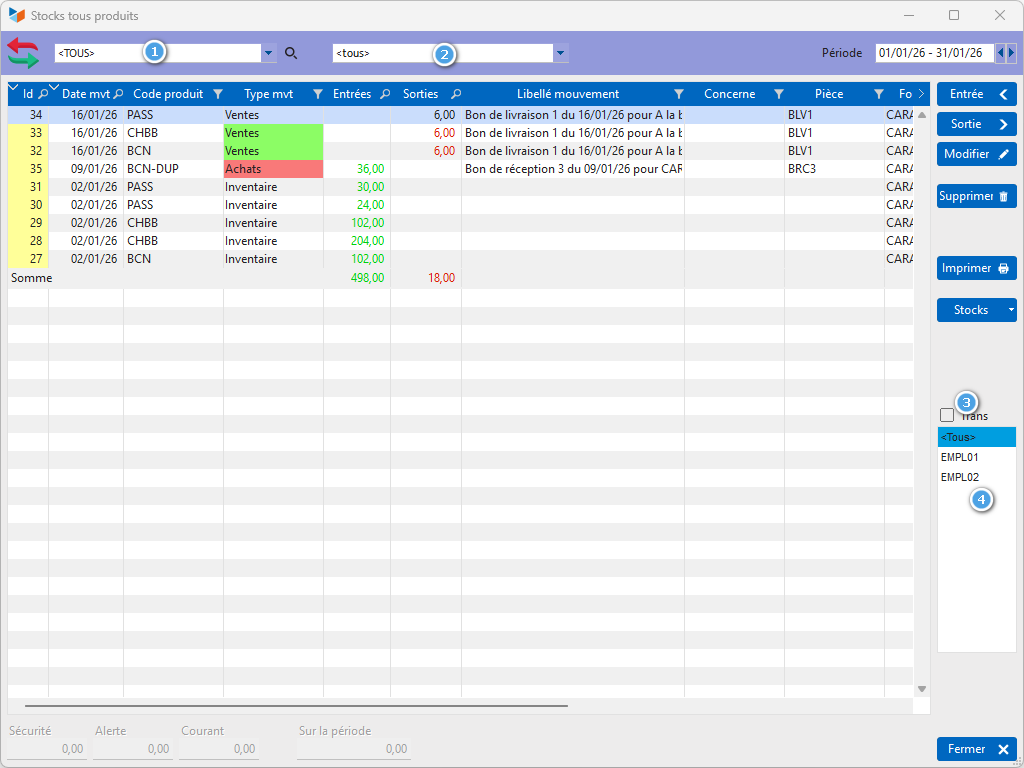1024x768 pixels.
Task: Toggle the Trans checkbox
Action: pyautogui.click(x=947, y=415)
